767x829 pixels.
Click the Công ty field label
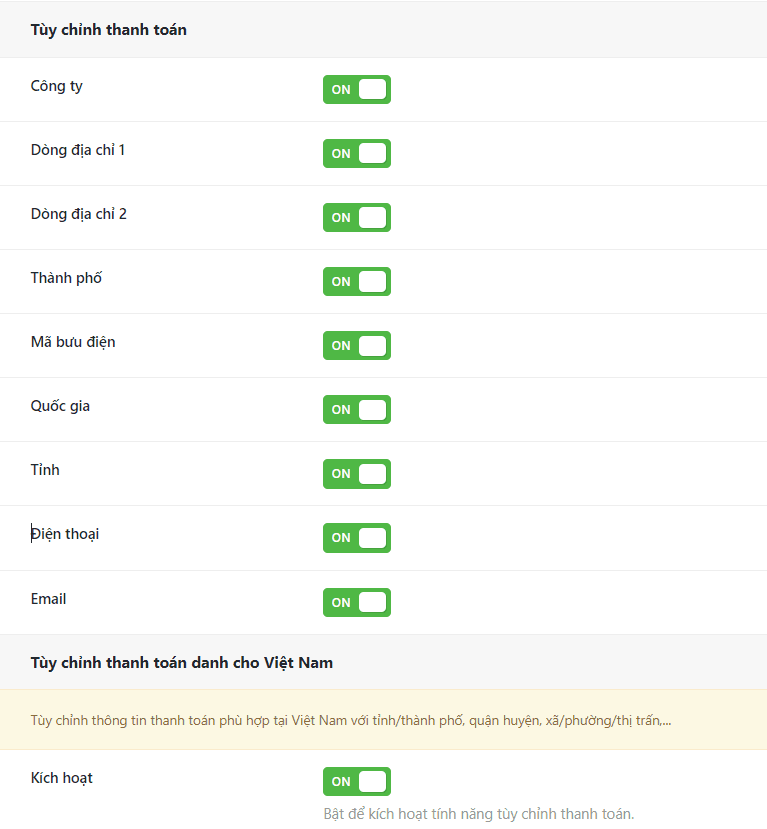[56, 86]
